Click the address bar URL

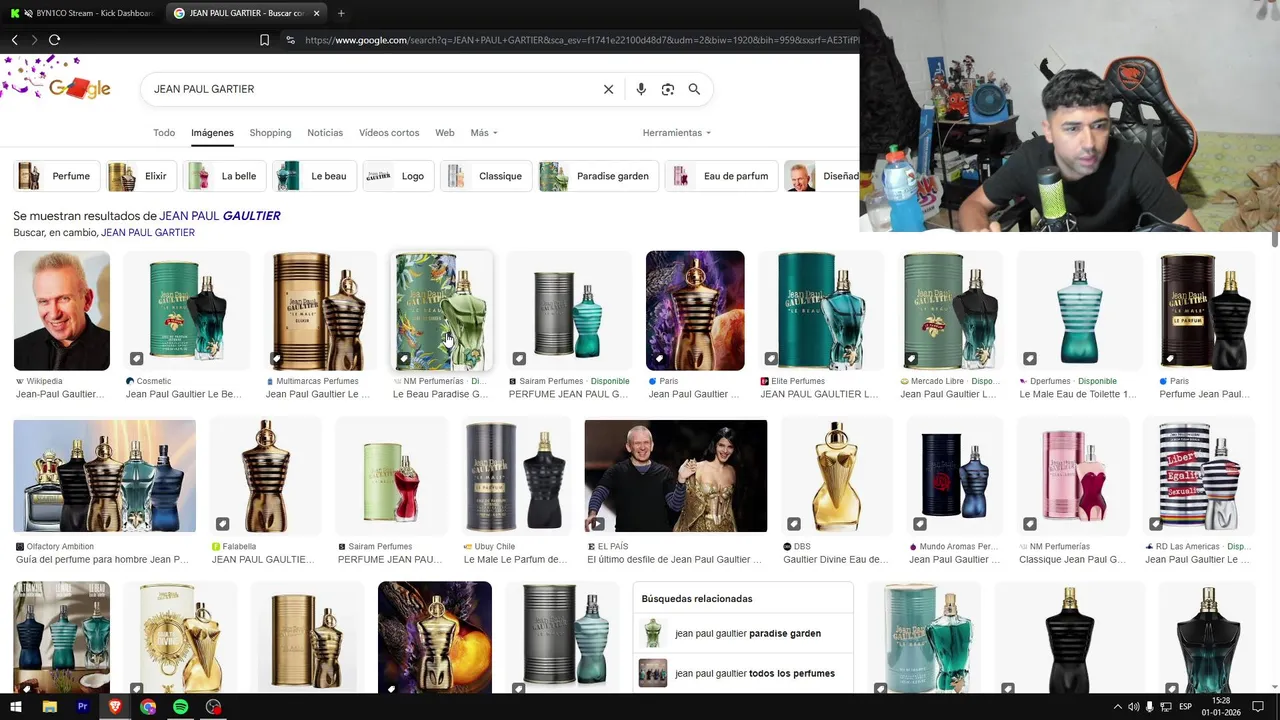click(580, 40)
